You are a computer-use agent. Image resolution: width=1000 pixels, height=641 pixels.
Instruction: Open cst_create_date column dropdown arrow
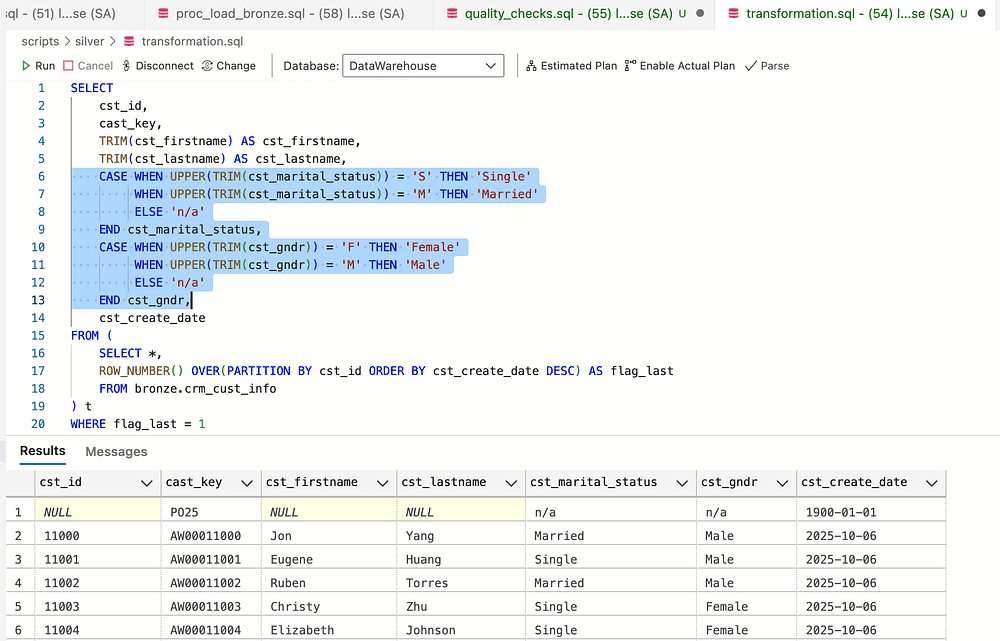coord(930,483)
